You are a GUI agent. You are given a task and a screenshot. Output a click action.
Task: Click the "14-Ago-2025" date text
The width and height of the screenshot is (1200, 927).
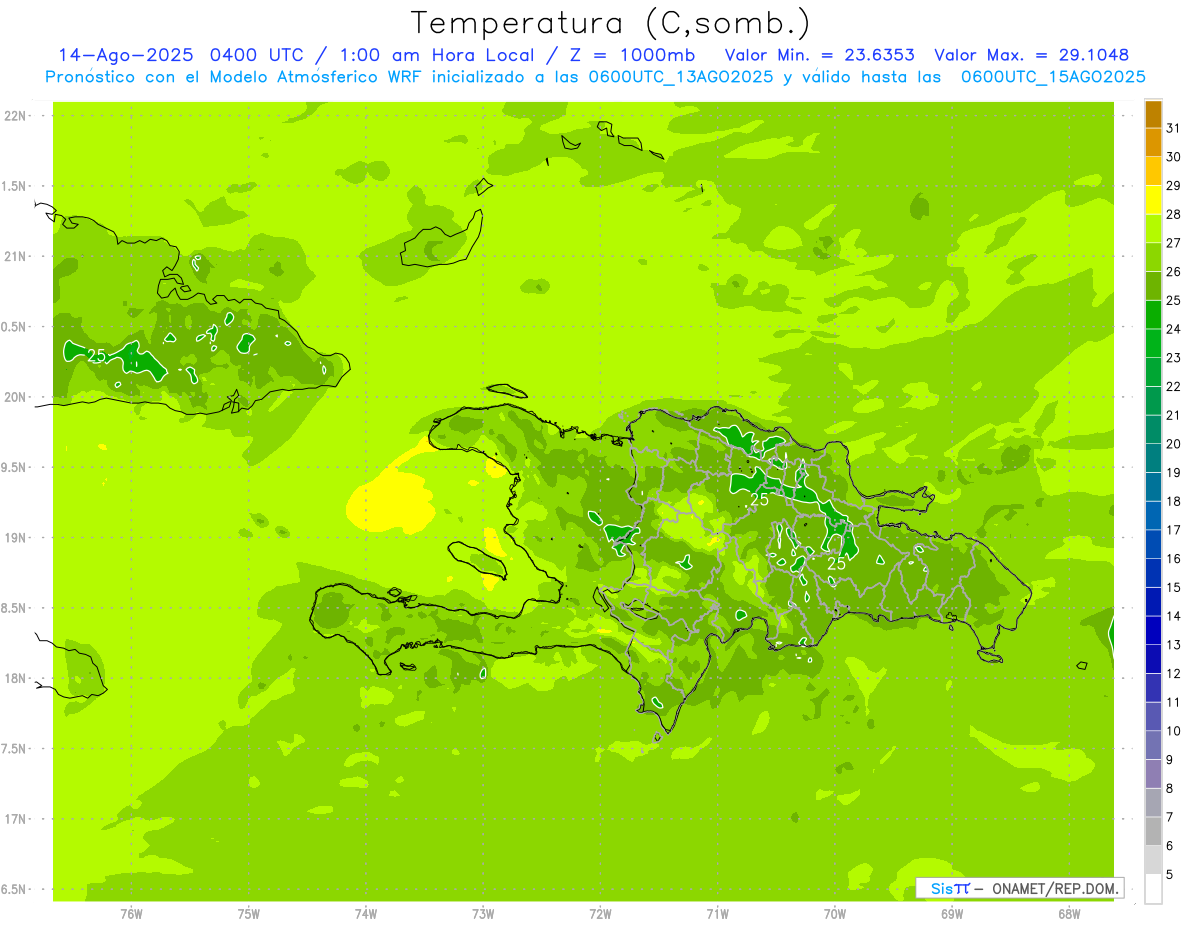tap(126, 55)
